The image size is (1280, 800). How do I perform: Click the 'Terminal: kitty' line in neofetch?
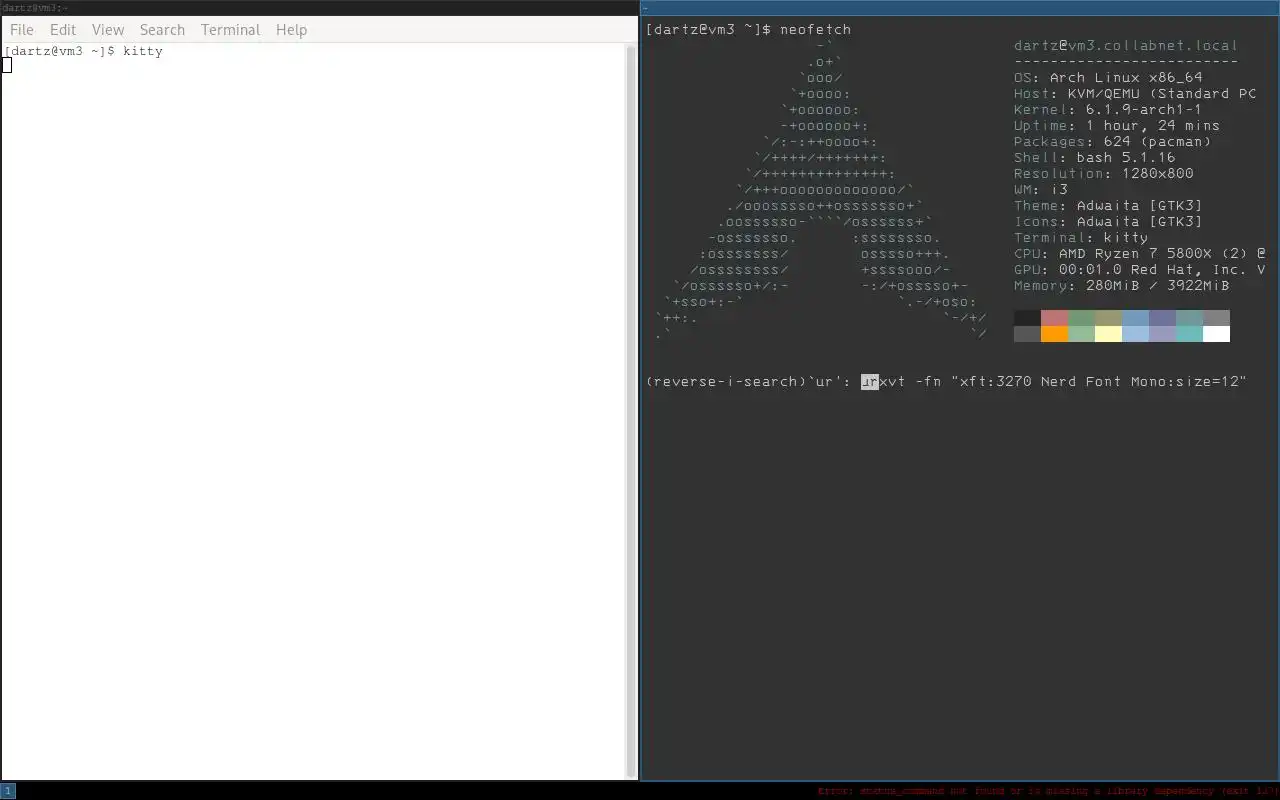1081,238
